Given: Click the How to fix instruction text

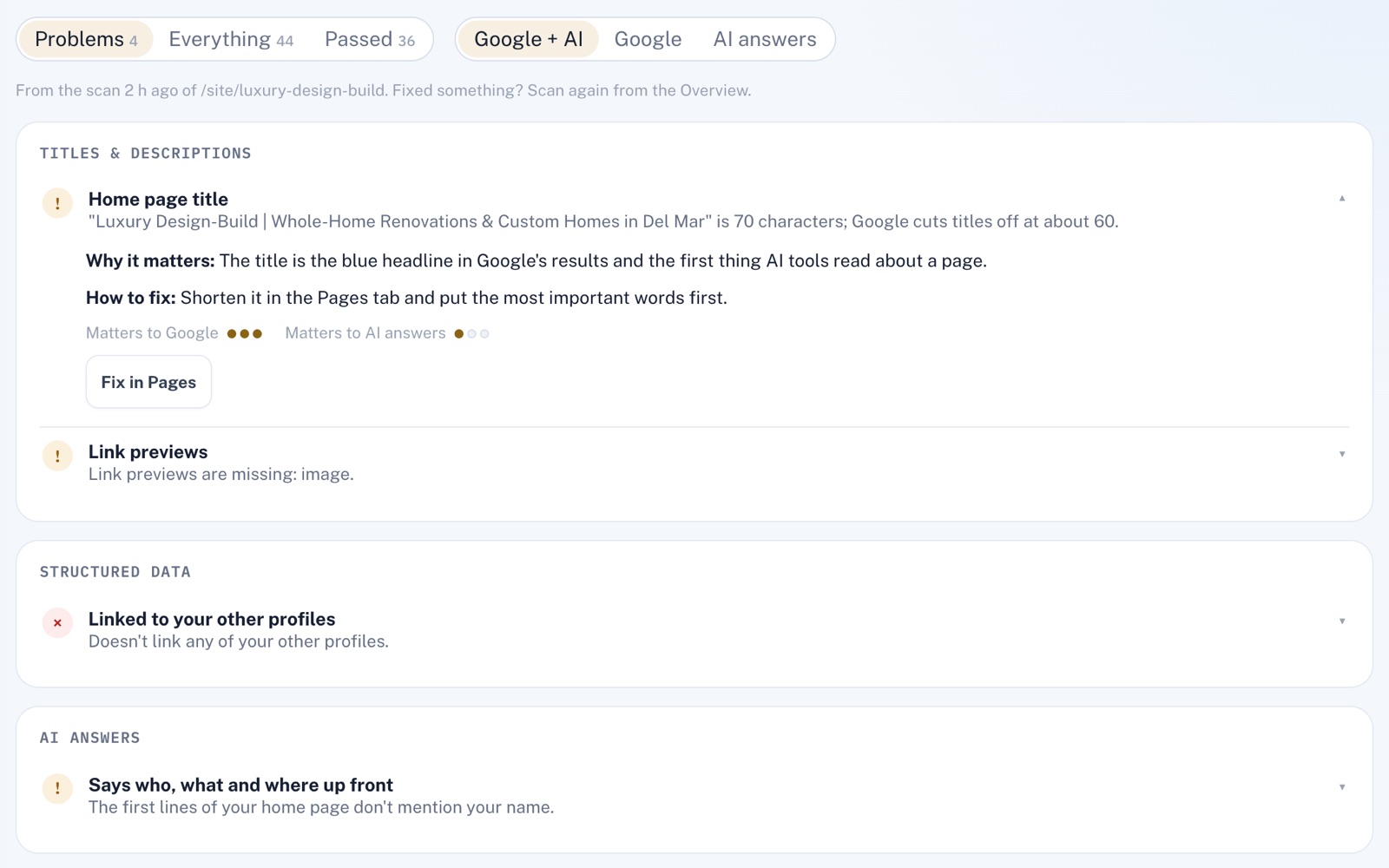Looking at the screenshot, I should [x=406, y=298].
